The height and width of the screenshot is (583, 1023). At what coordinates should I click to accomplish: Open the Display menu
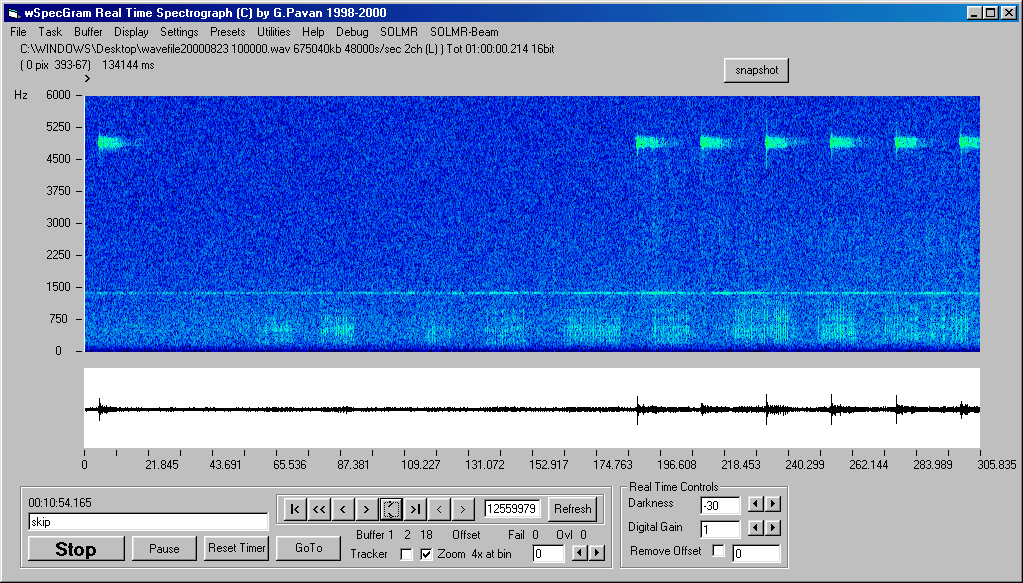pyautogui.click(x=131, y=32)
